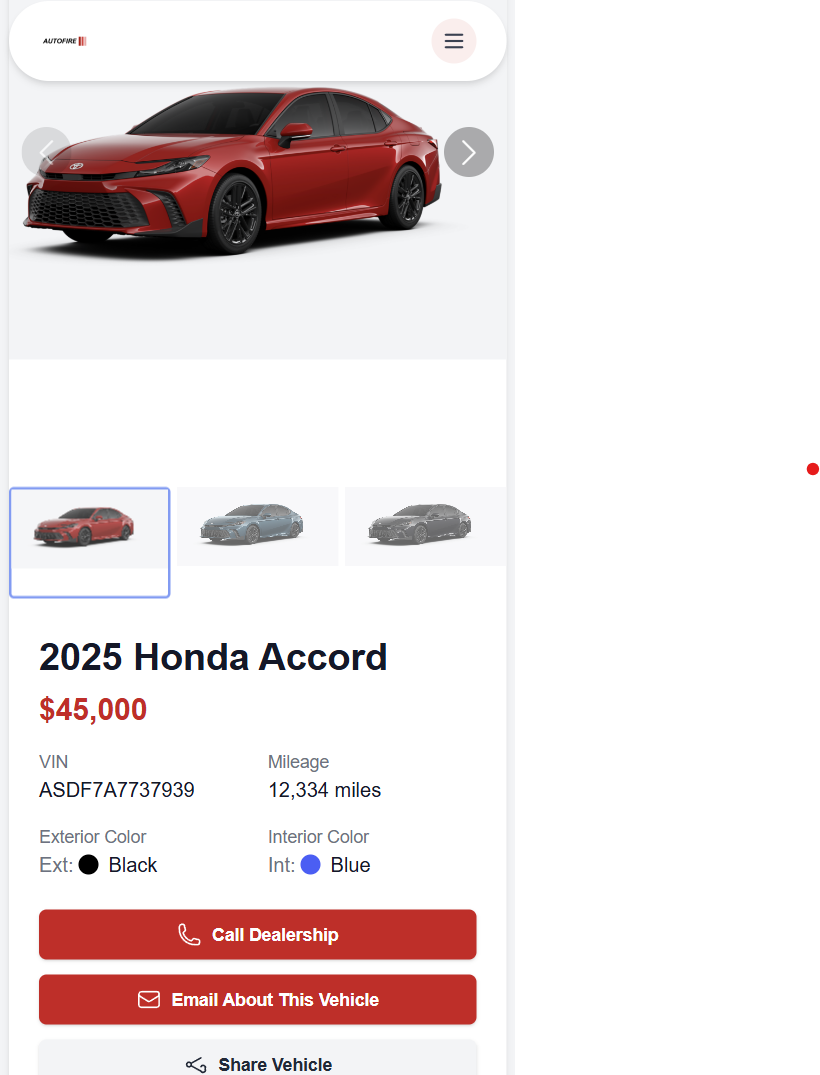Click the VIN number ASDF7A7737939
The width and height of the screenshot is (820, 1075).
coord(117,790)
